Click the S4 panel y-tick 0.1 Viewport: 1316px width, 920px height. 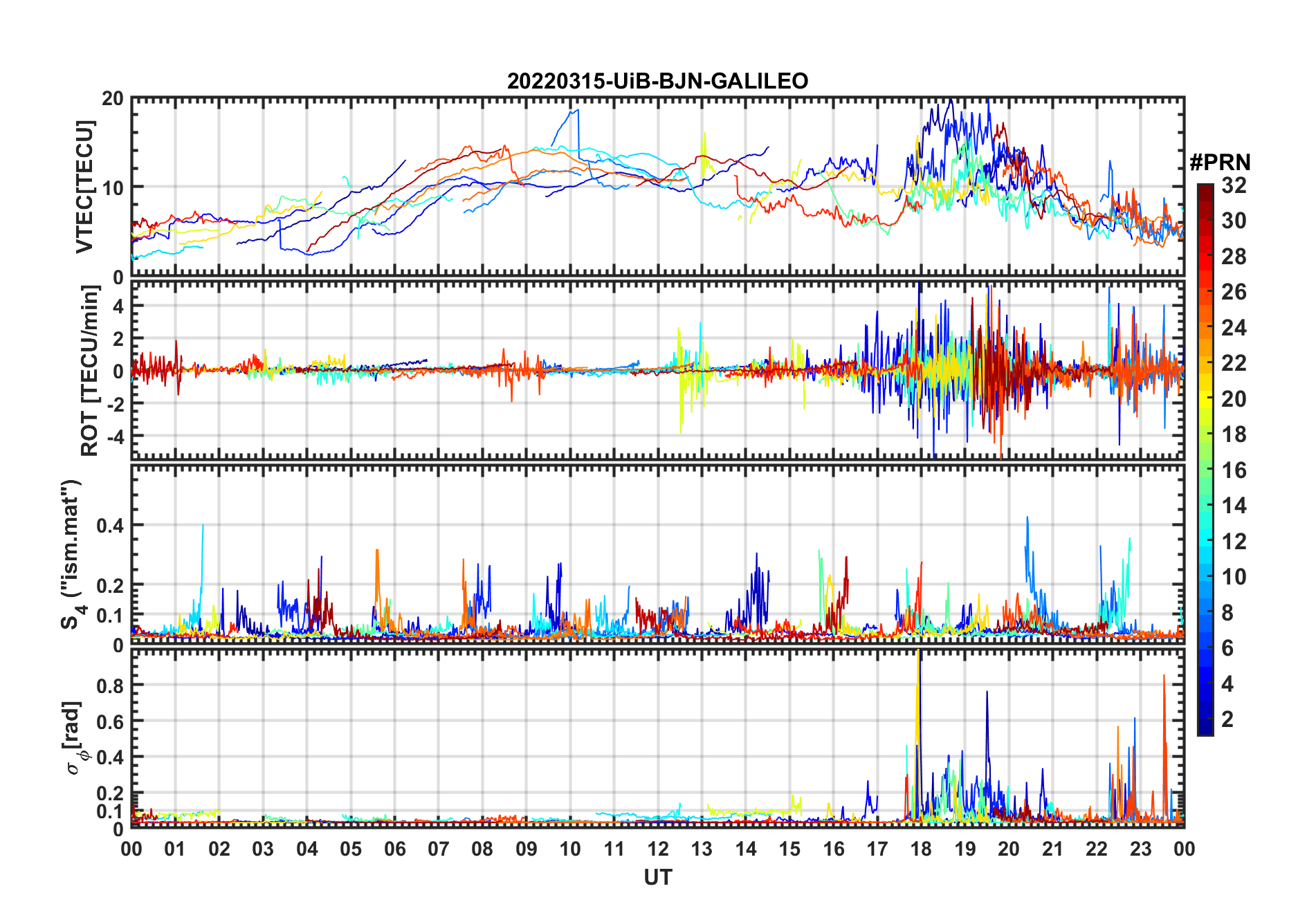[x=110, y=616]
